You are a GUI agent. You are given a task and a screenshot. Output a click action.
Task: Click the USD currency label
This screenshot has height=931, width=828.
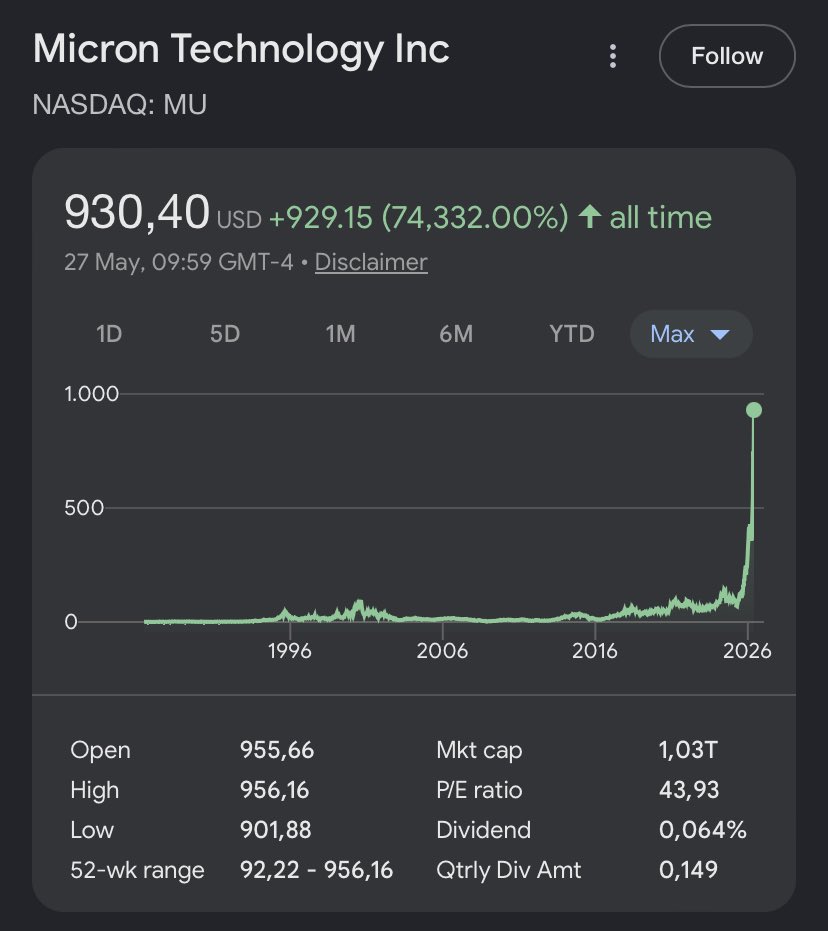(239, 220)
